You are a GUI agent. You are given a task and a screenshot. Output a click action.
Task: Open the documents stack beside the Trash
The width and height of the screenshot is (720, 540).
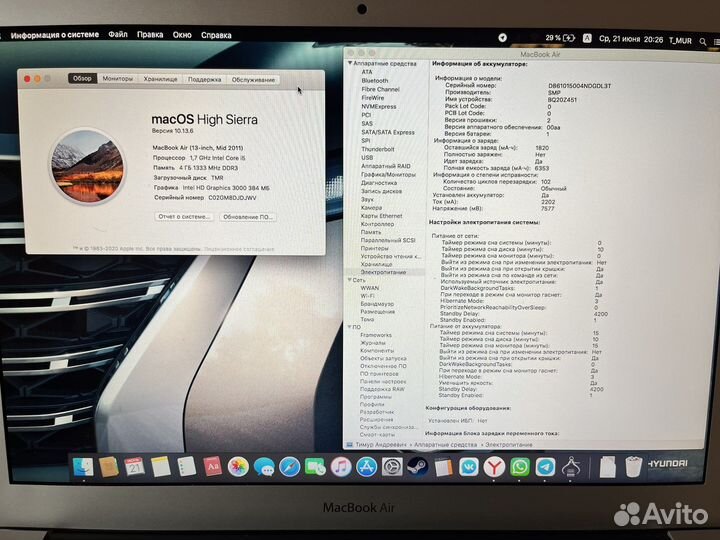tap(608, 467)
